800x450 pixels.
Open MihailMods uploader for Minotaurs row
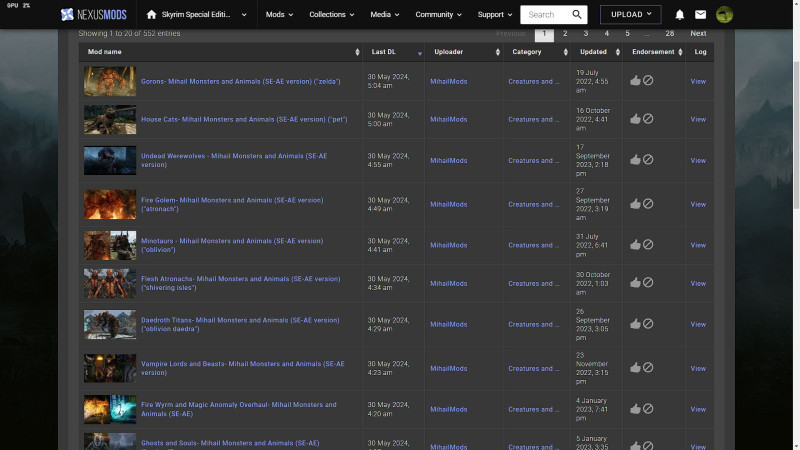448,245
